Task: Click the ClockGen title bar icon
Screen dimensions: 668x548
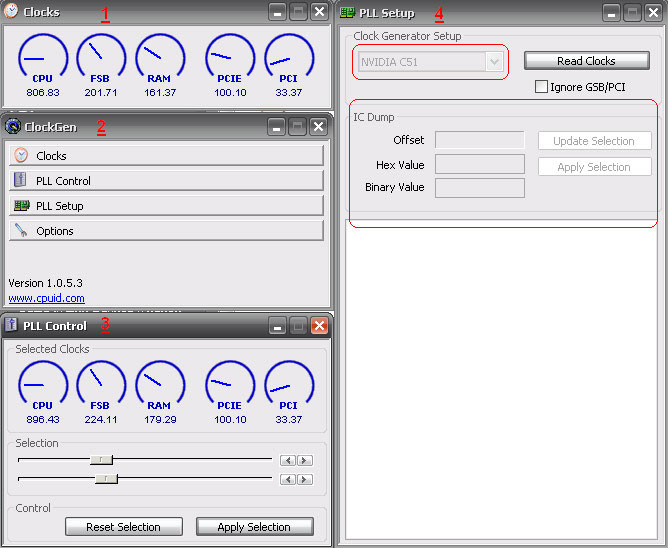Action: click(x=13, y=127)
